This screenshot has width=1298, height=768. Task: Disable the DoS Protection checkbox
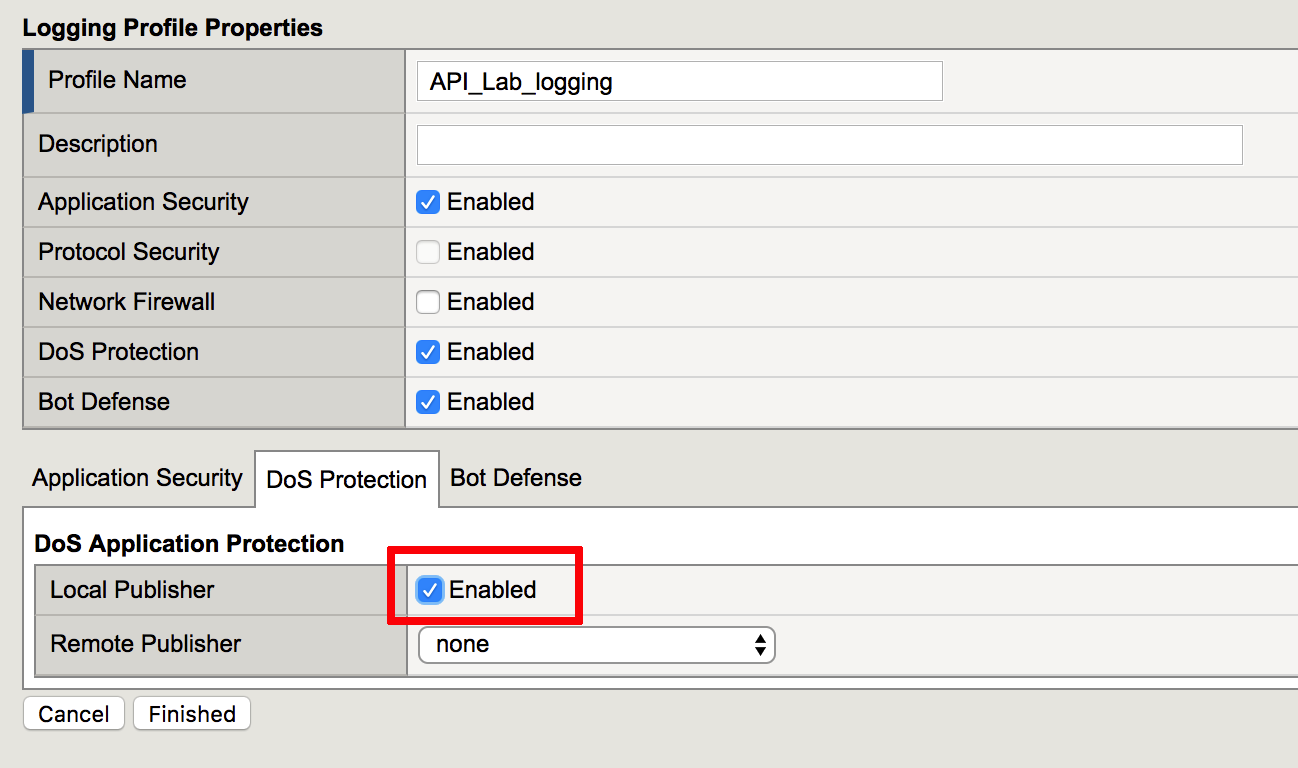point(428,352)
